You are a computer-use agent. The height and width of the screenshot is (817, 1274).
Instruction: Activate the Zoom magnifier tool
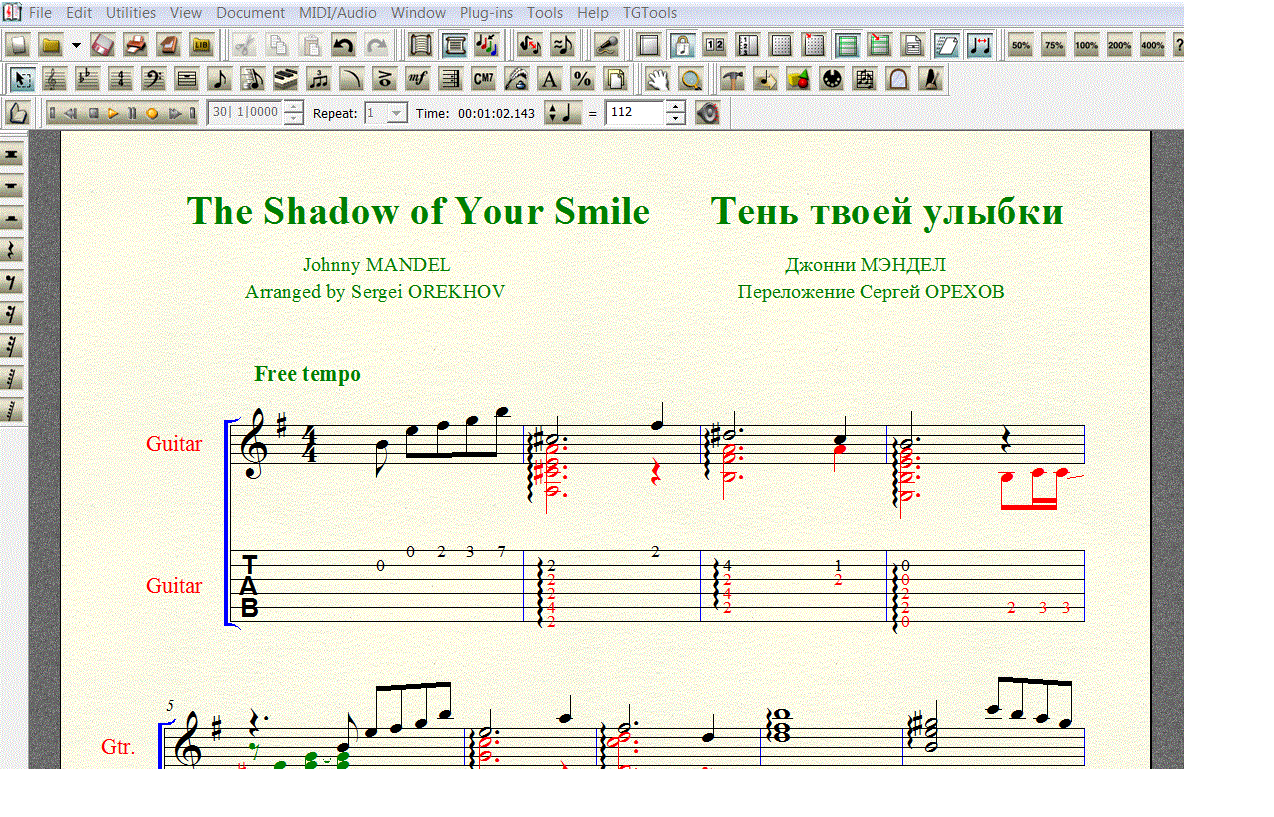[690, 79]
